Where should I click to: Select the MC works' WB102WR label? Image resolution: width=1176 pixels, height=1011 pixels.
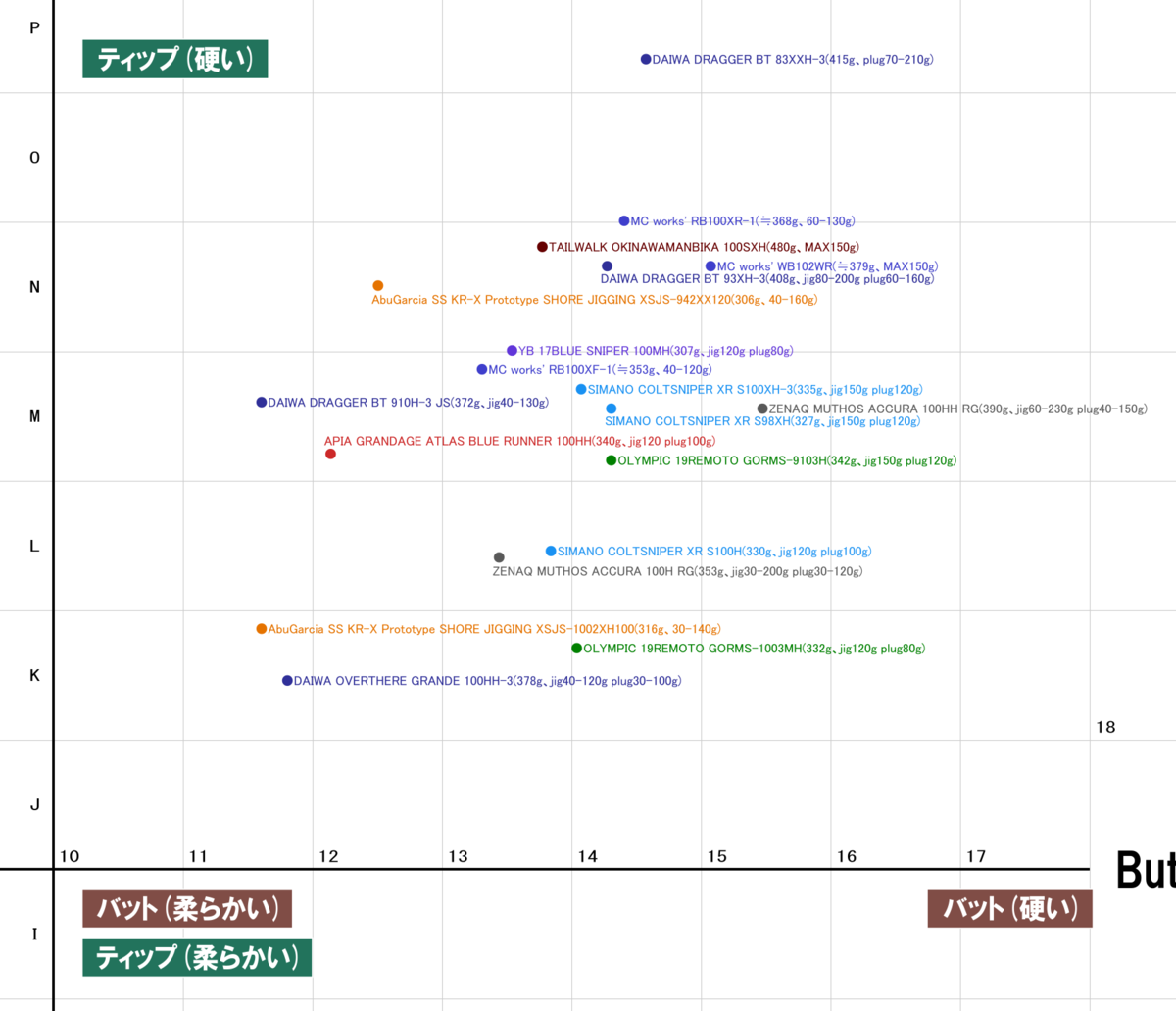[x=827, y=266]
